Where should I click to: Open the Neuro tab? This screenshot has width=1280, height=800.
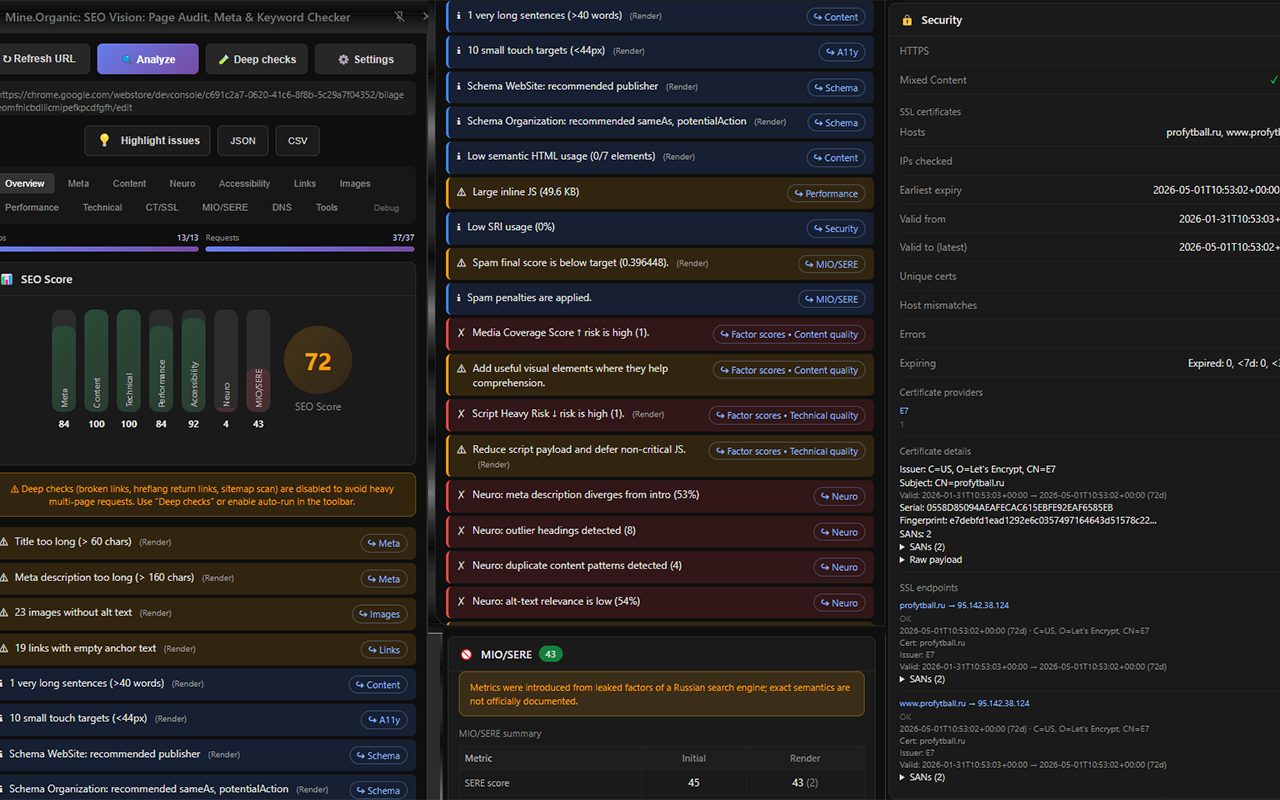point(182,184)
